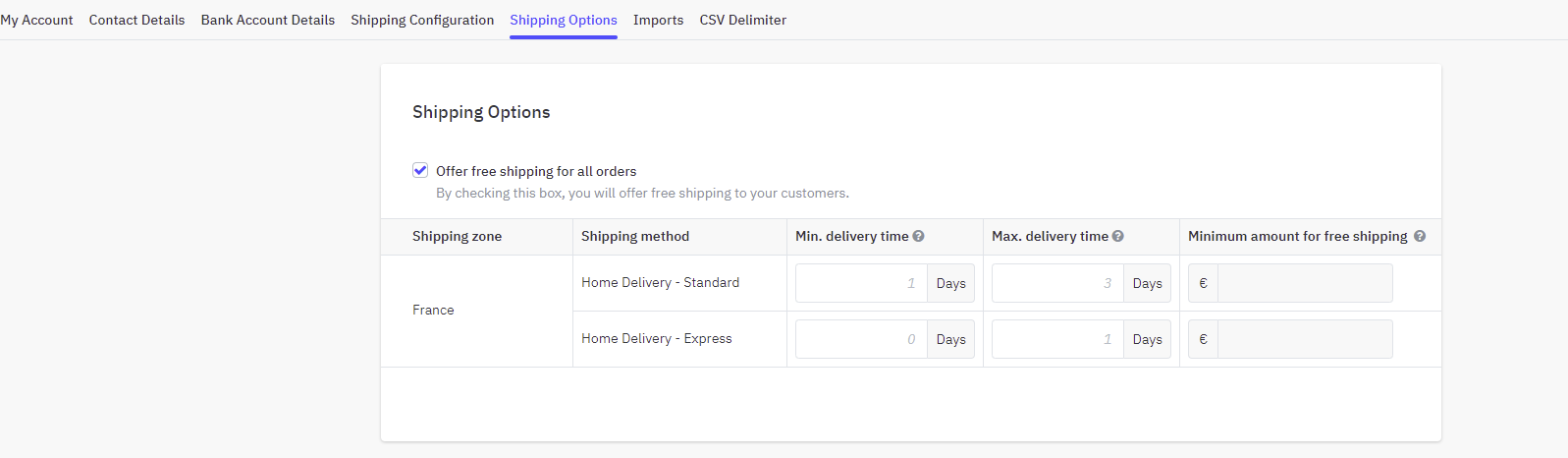Click help icon next to Max. delivery time
The height and width of the screenshot is (458, 1568).
(x=1117, y=236)
